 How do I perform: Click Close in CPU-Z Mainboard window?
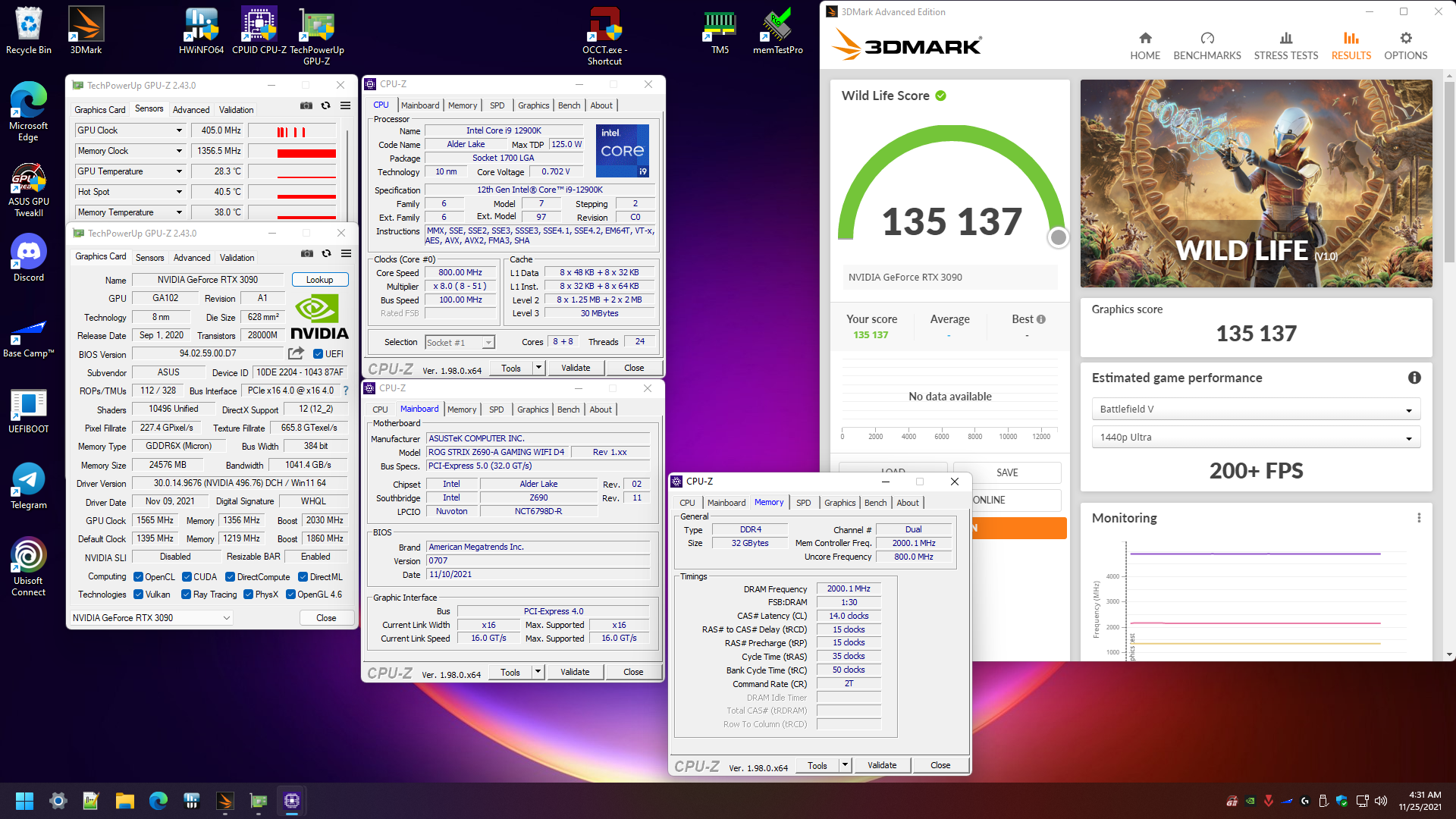(633, 672)
